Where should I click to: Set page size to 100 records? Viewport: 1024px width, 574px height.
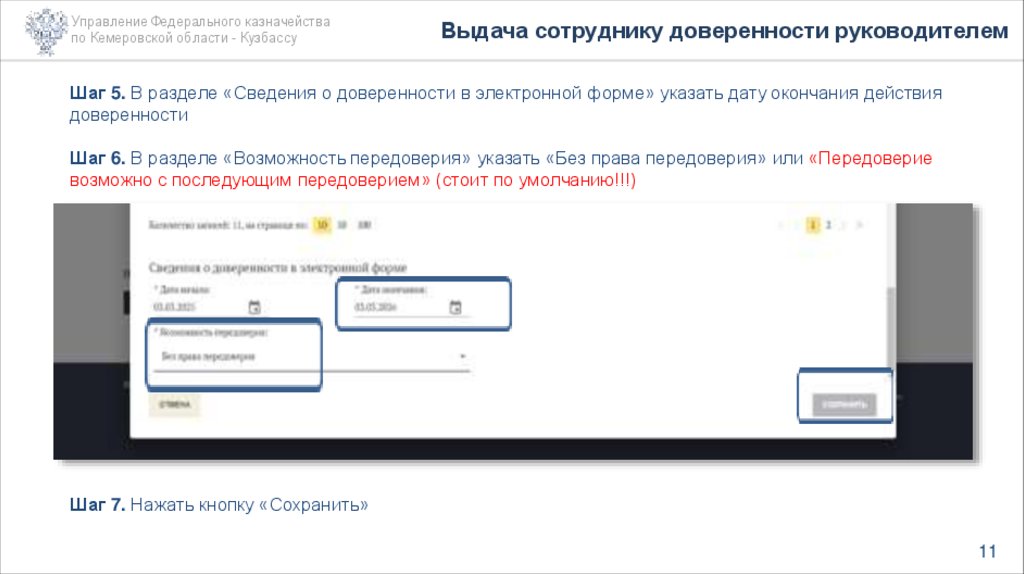[x=364, y=225]
